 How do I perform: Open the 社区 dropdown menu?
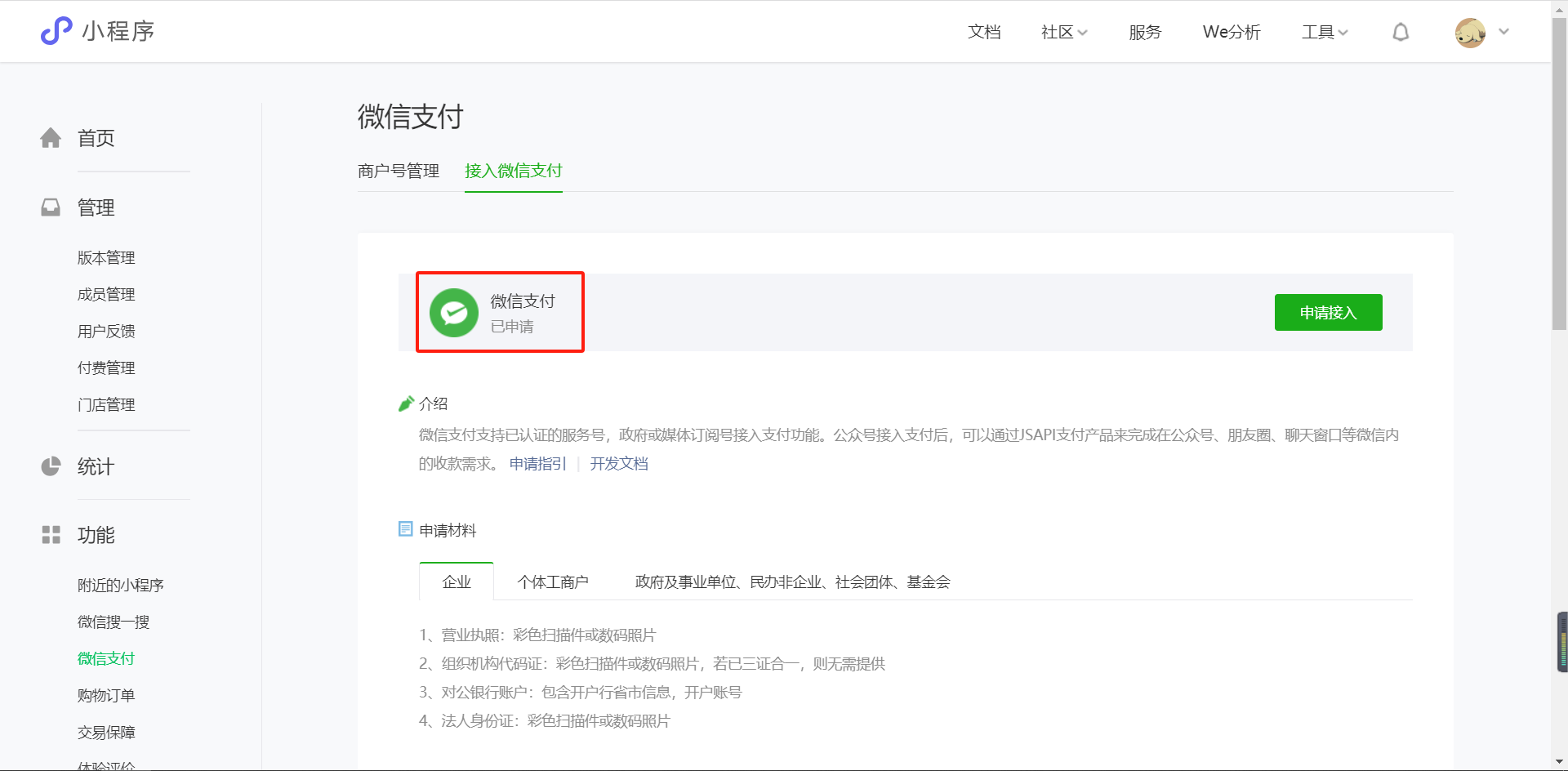click(1063, 32)
